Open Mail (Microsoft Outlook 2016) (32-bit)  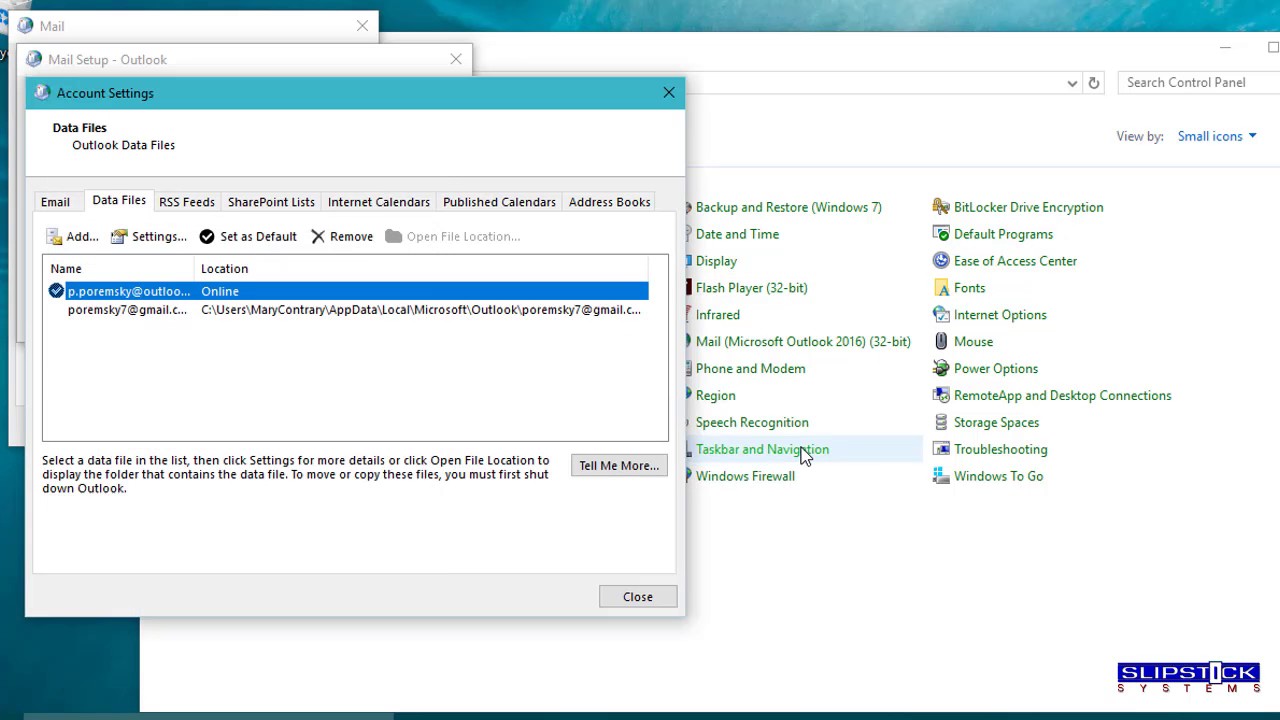coord(803,342)
